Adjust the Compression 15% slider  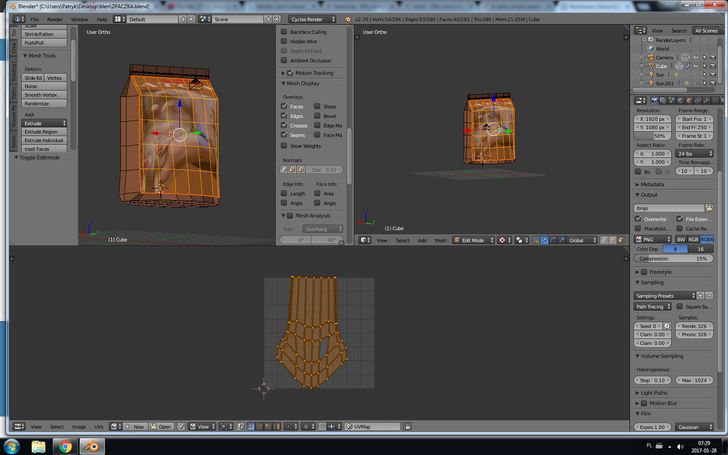coord(673,259)
